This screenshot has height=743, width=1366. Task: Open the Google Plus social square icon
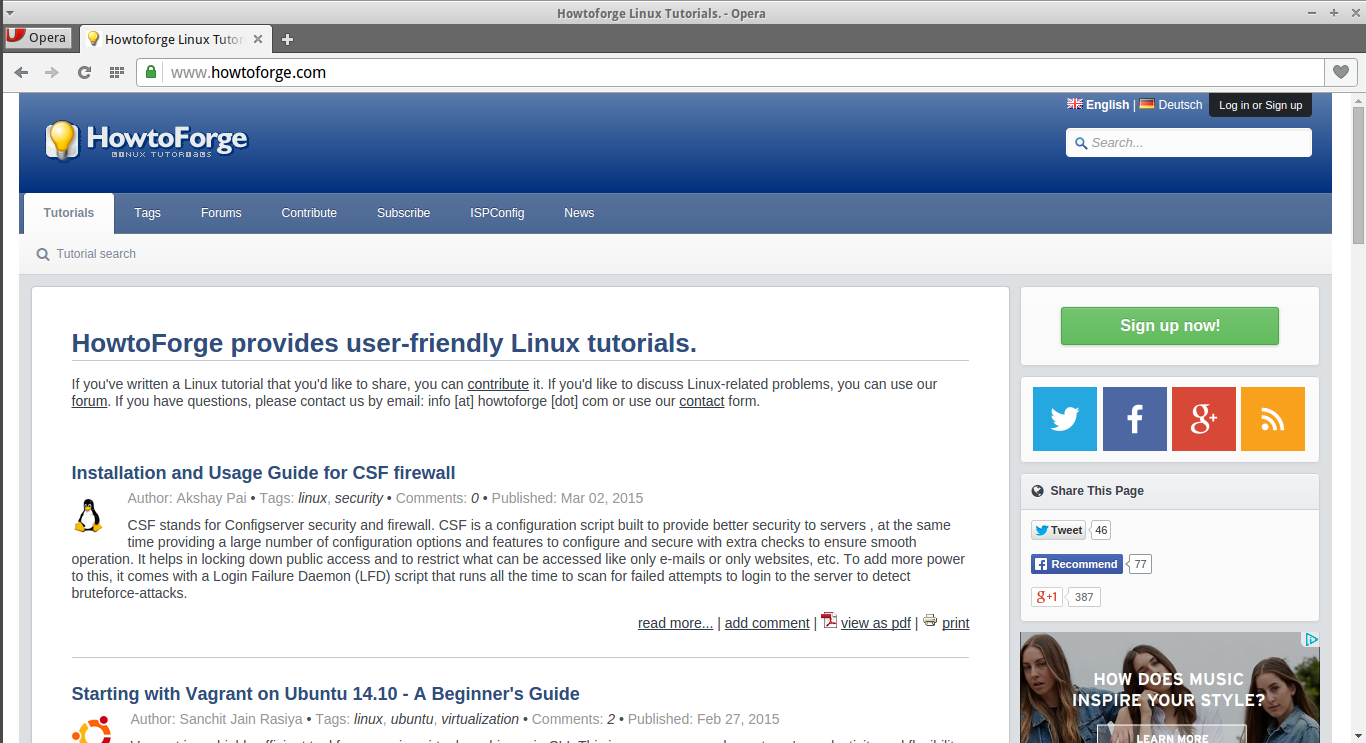click(x=1204, y=419)
